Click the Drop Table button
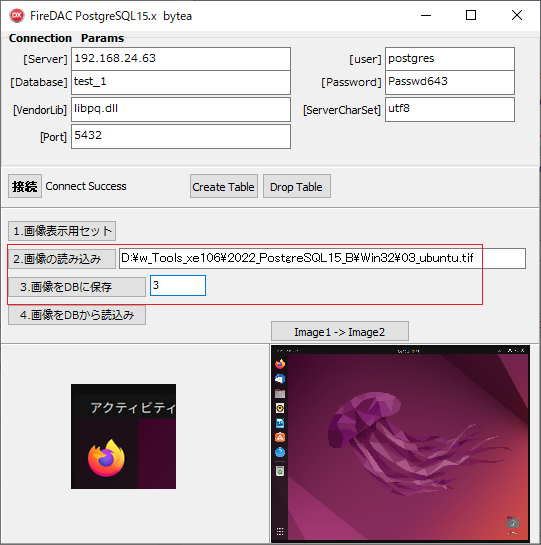Viewport: 541px width, 545px height. tap(297, 186)
